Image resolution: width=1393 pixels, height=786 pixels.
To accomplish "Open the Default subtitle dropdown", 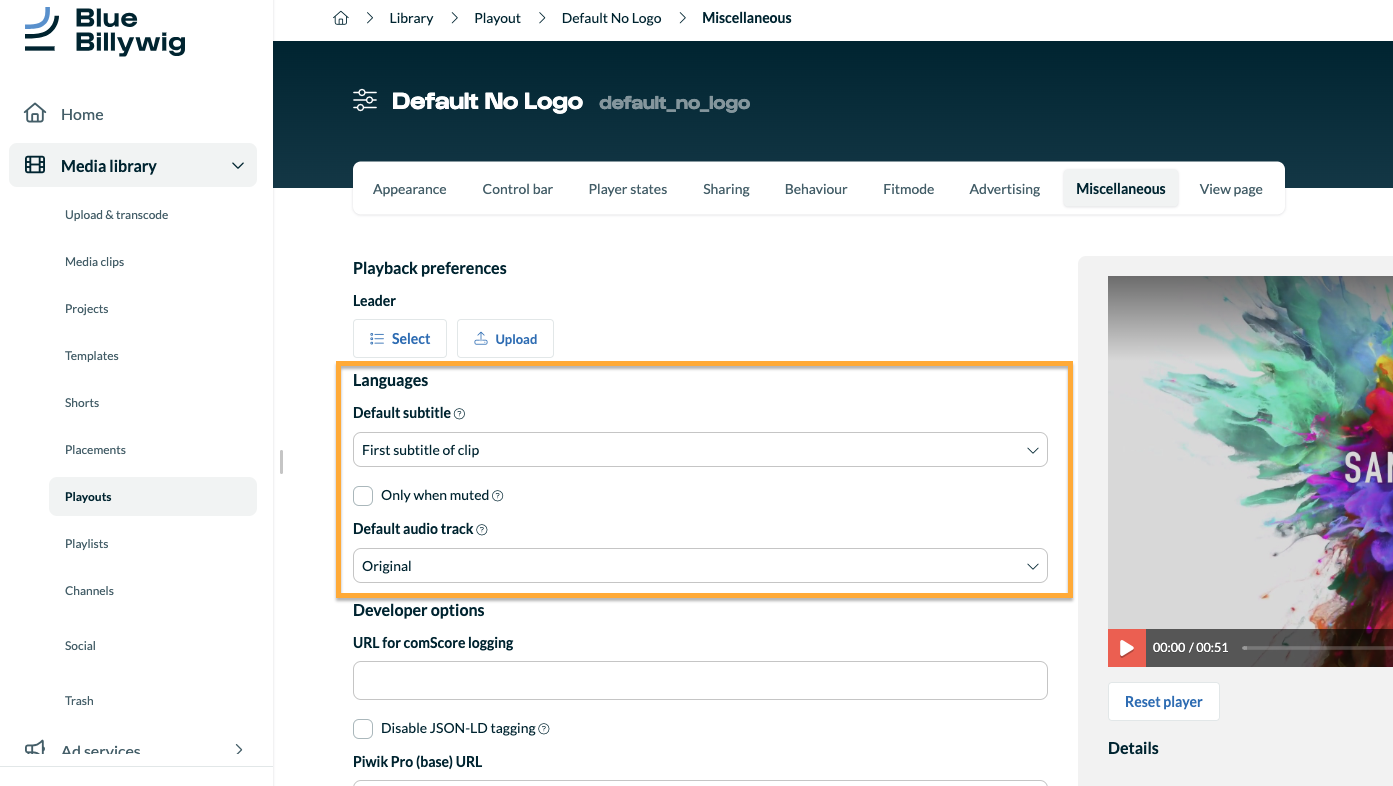I will pyautogui.click(x=700, y=450).
